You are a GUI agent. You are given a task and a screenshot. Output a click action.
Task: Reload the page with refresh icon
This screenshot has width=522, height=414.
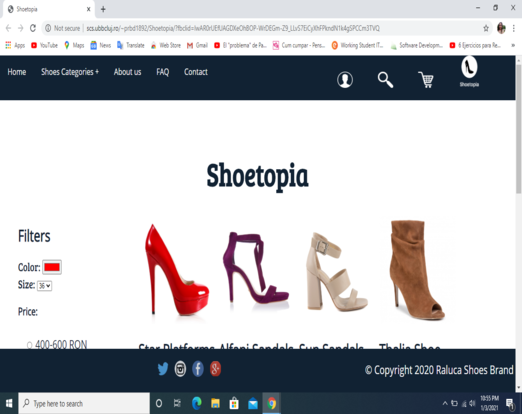pyautogui.click(x=33, y=28)
